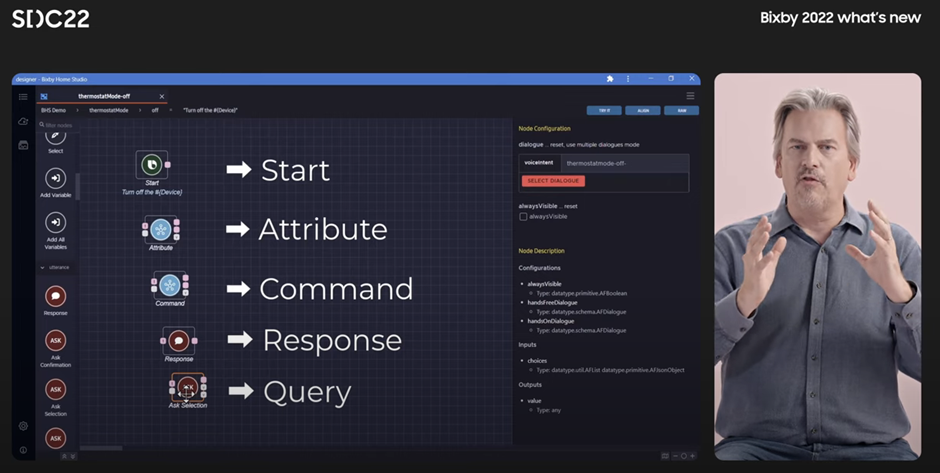Select the Ask Selection node on canvas

tap(188, 387)
